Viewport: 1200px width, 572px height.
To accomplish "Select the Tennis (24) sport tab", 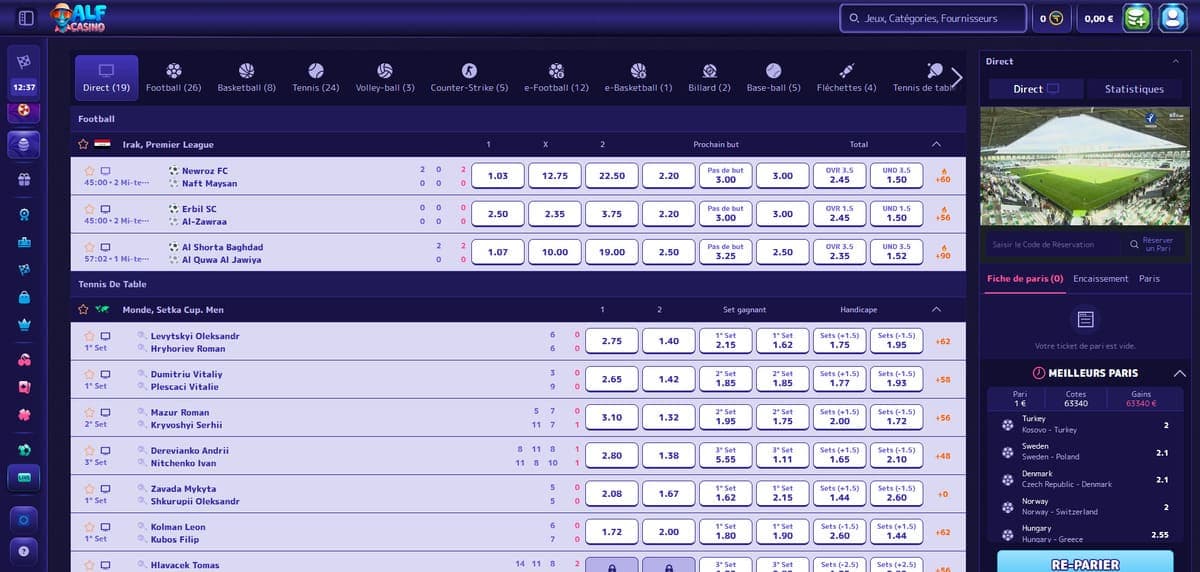I will point(315,78).
